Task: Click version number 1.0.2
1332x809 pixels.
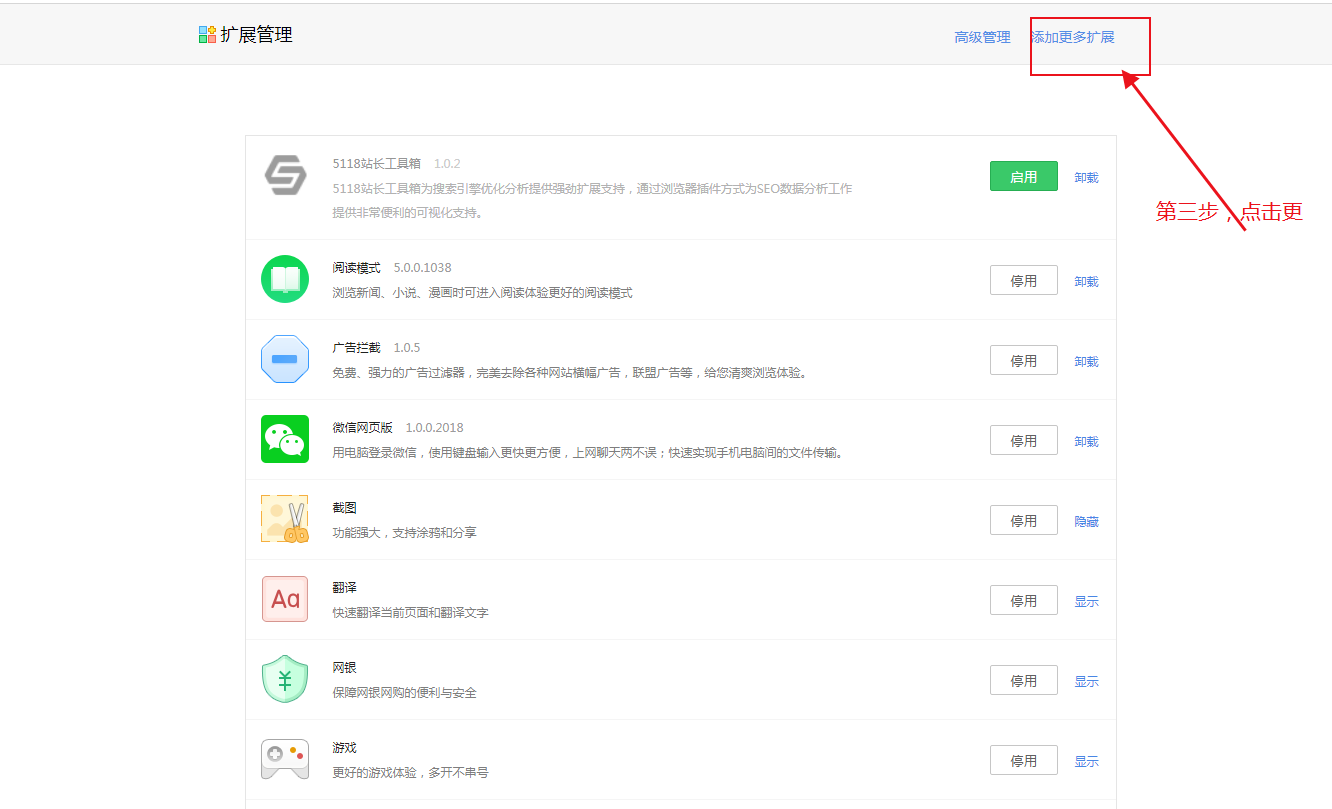Action: pyautogui.click(x=447, y=163)
